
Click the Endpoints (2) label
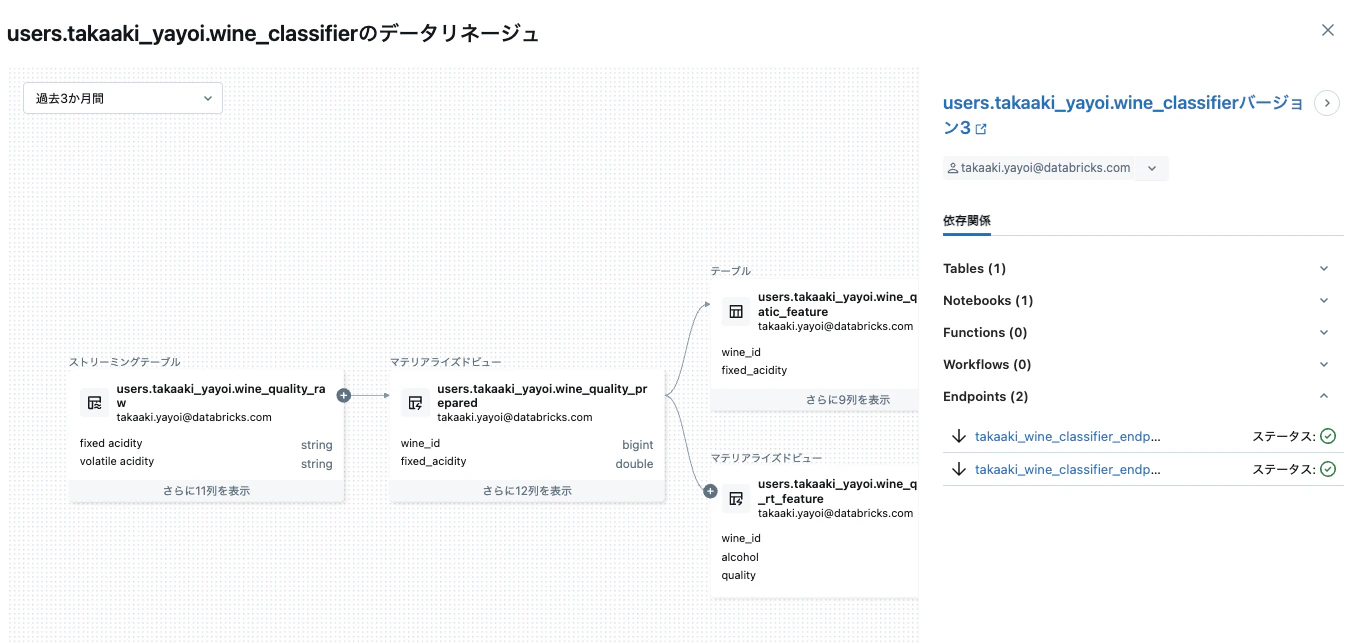pyautogui.click(x=985, y=396)
